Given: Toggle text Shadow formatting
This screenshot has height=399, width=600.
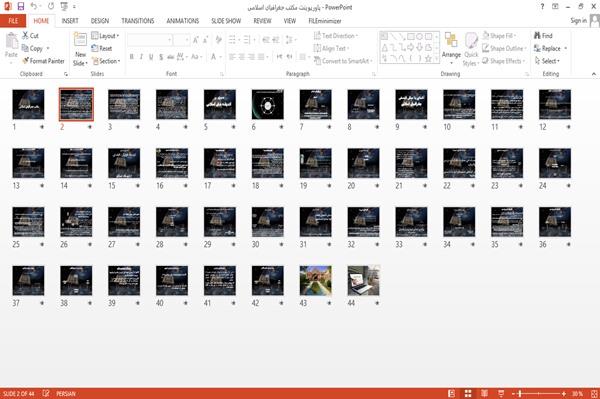Looking at the screenshot, I should [x=161, y=57].
